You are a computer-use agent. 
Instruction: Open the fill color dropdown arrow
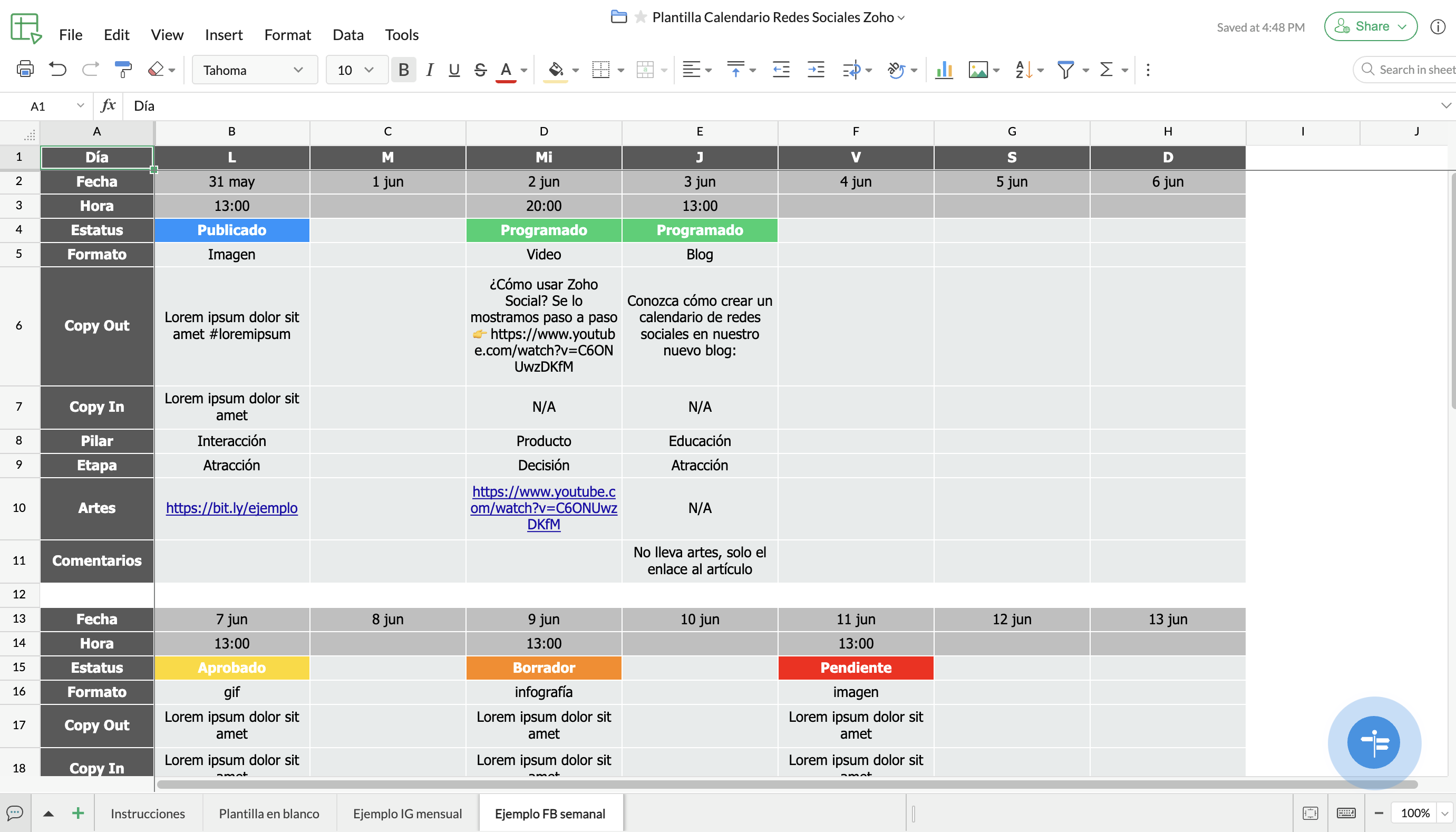point(575,70)
